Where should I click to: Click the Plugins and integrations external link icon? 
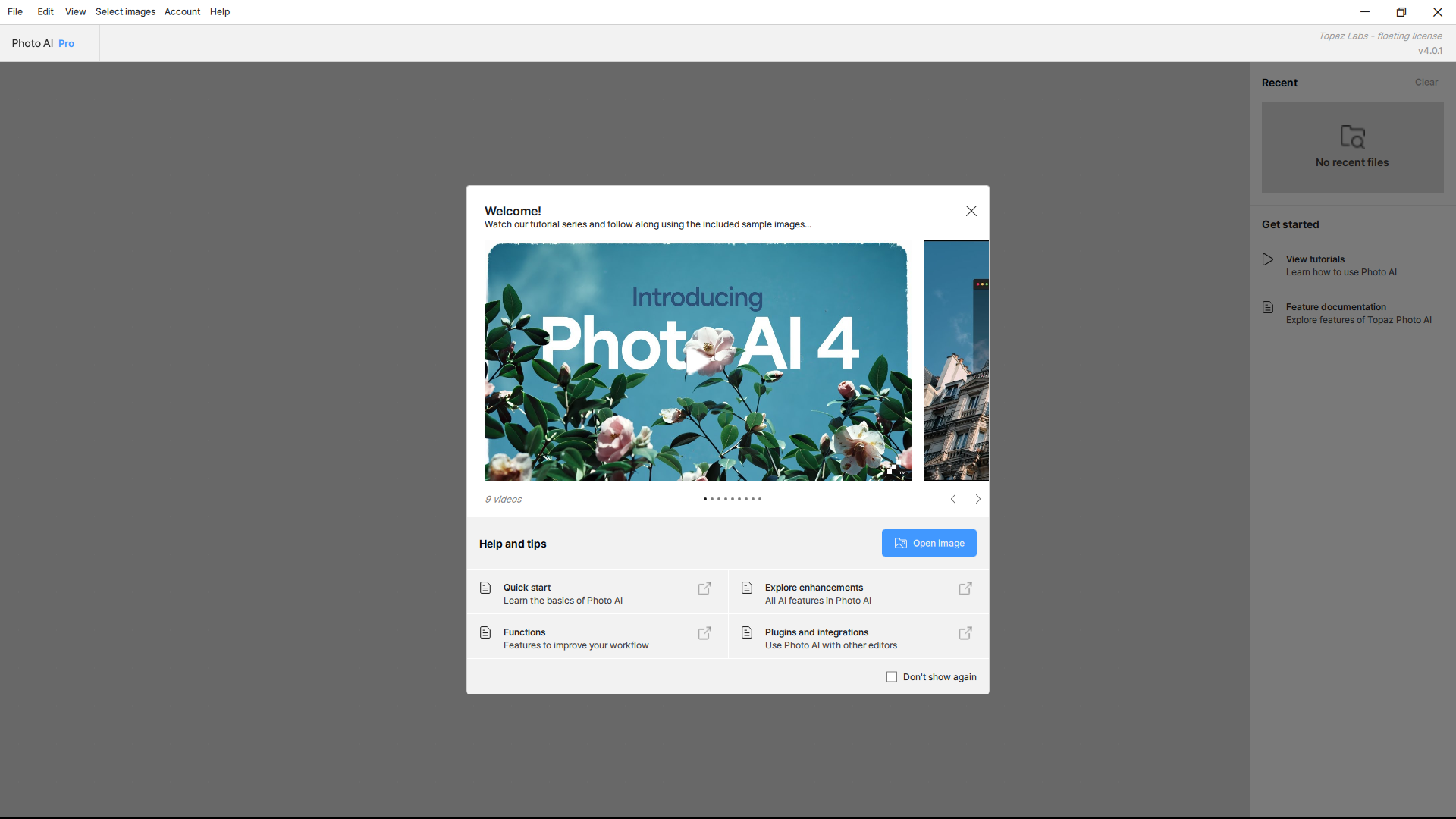tap(965, 633)
